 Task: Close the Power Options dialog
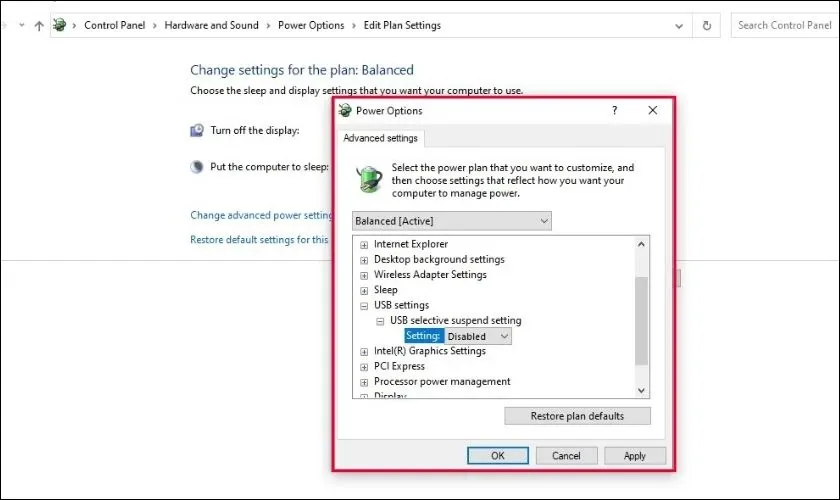pyautogui.click(x=652, y=110)
